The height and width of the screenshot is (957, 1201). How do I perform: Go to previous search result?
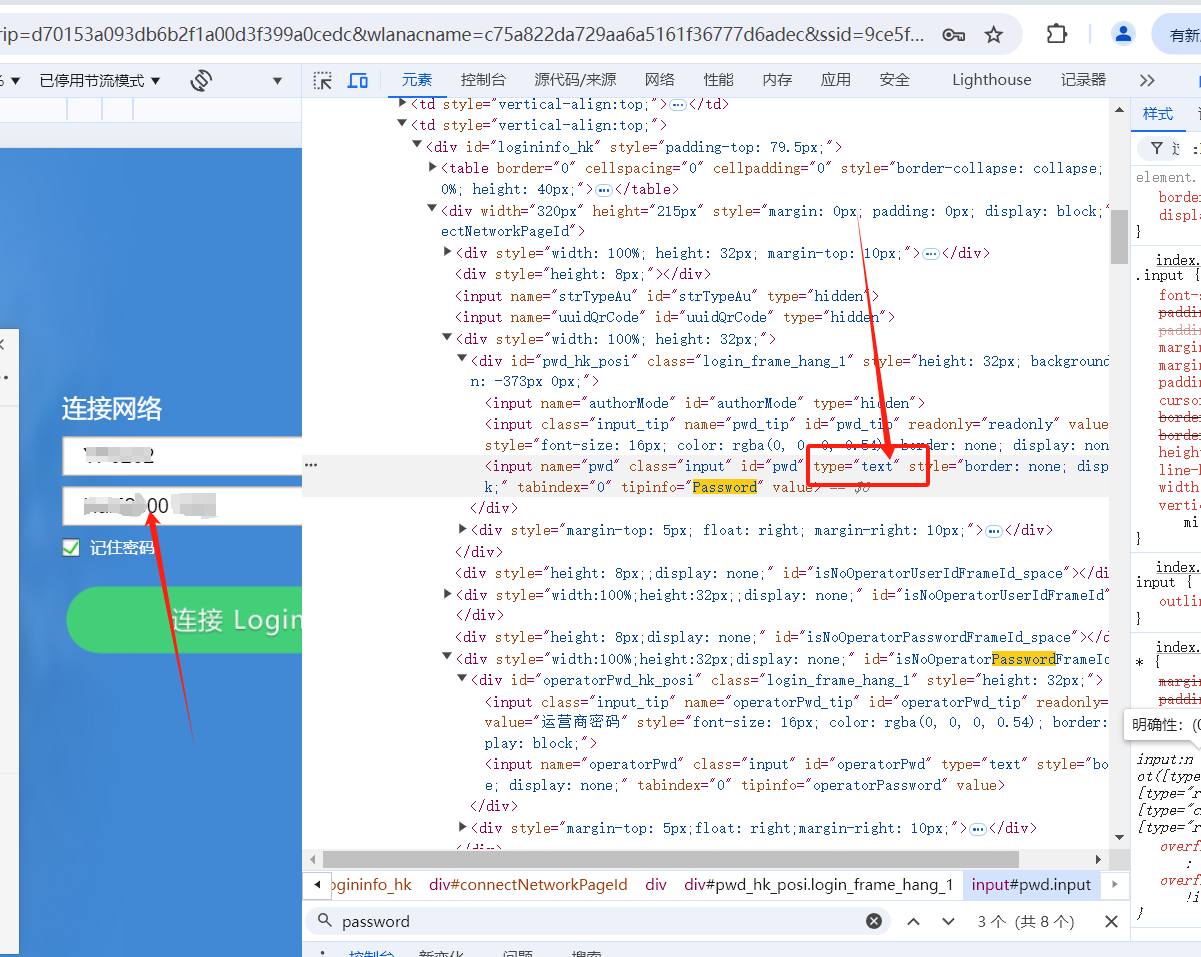913,921
